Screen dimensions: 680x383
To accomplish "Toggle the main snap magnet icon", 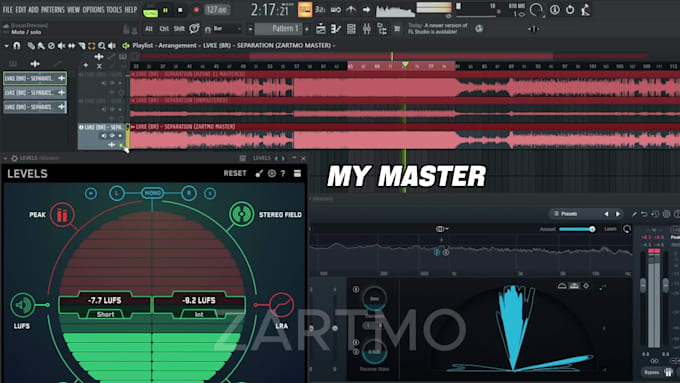I will tap(208, 29).
